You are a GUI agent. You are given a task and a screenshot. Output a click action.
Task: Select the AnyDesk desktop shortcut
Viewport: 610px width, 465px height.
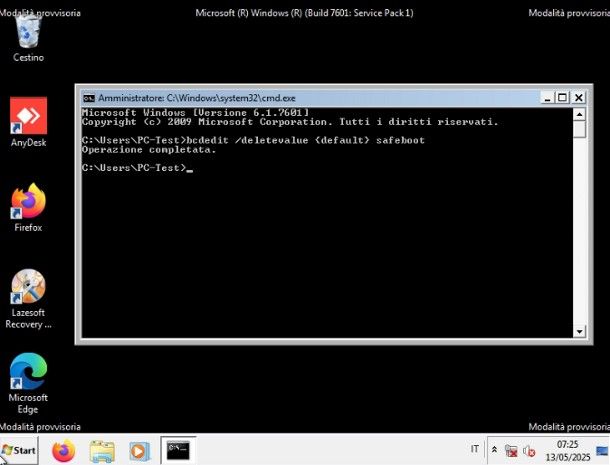(28, 122)
